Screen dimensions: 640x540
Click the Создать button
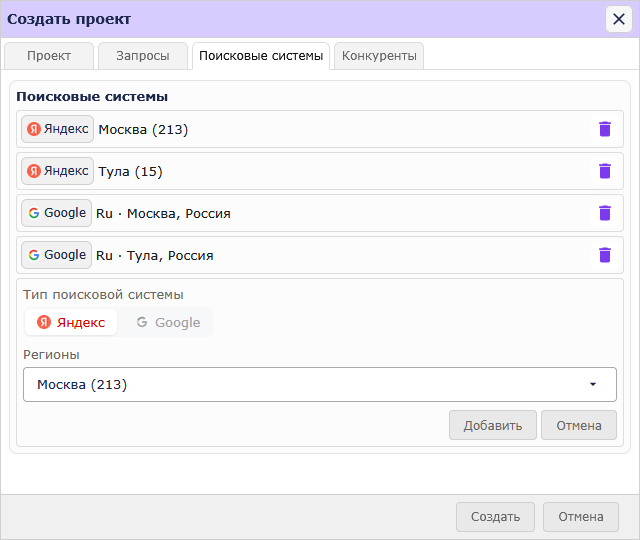coord(495,517)
